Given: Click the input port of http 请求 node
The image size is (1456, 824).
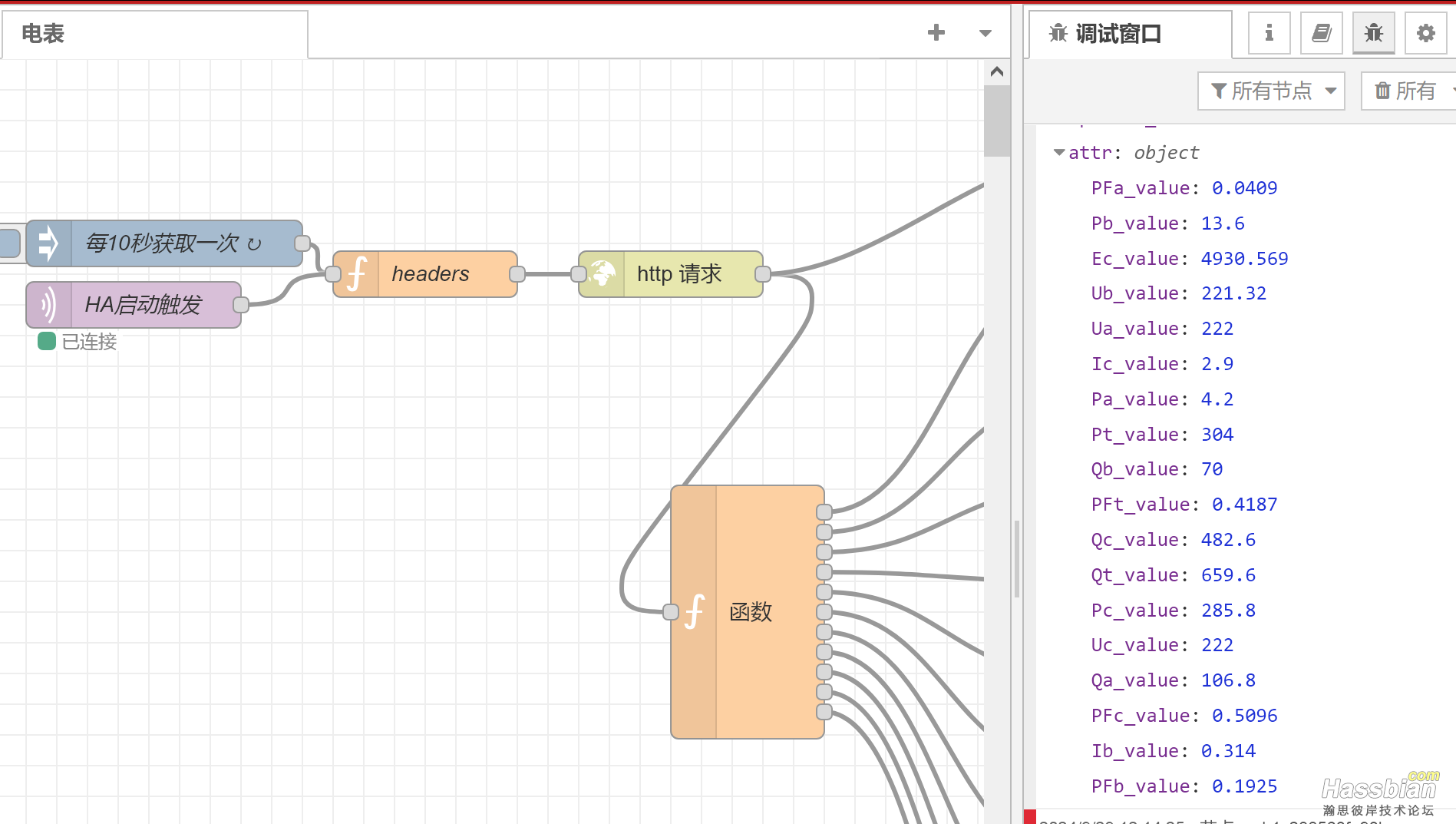Looking at the screenshot, I should click(579, 274).
